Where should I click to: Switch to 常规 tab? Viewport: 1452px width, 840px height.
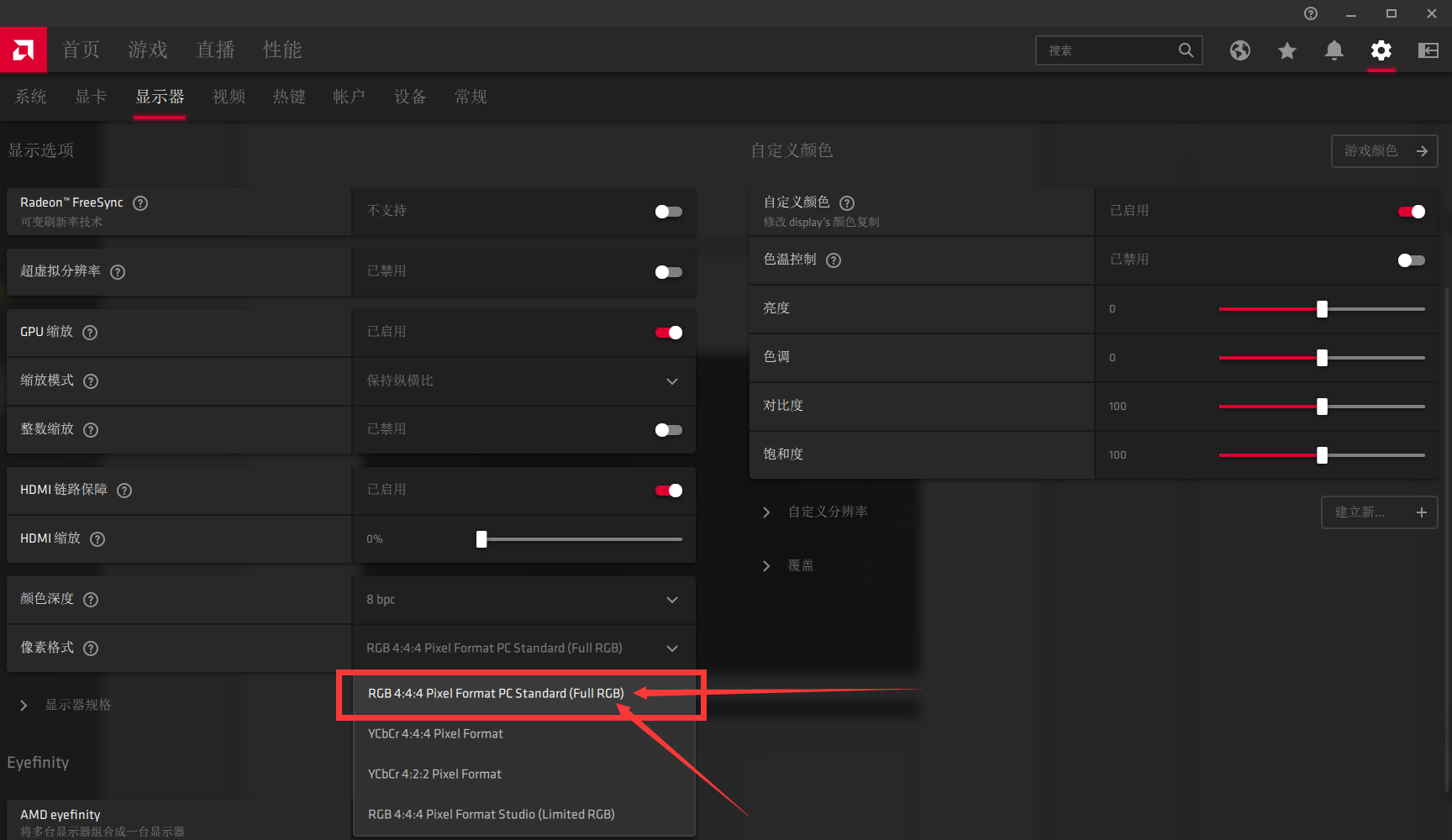point(471,97)
